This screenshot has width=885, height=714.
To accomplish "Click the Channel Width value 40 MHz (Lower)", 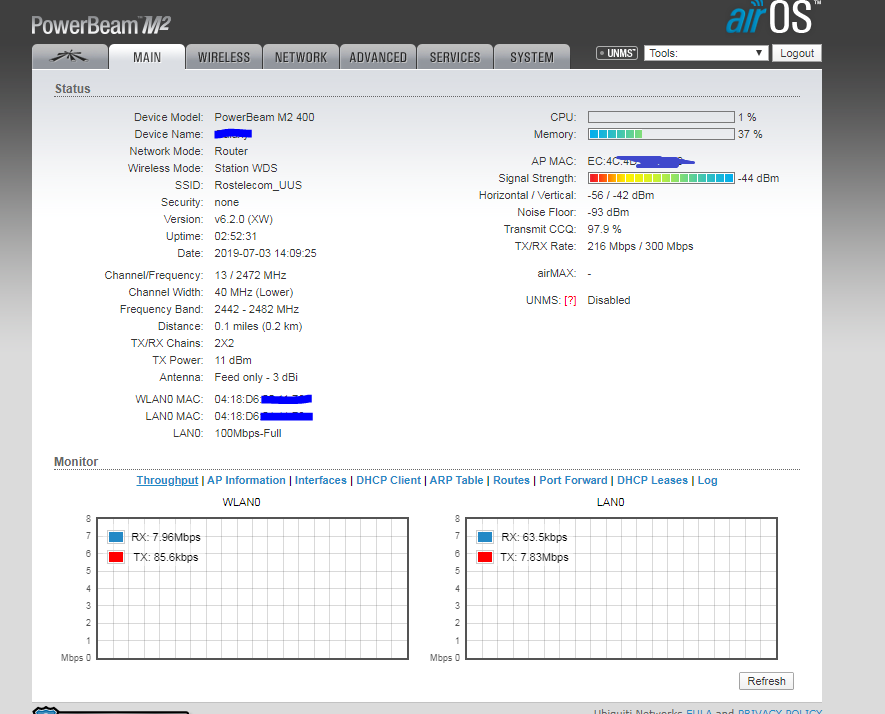I will (254, 292).
